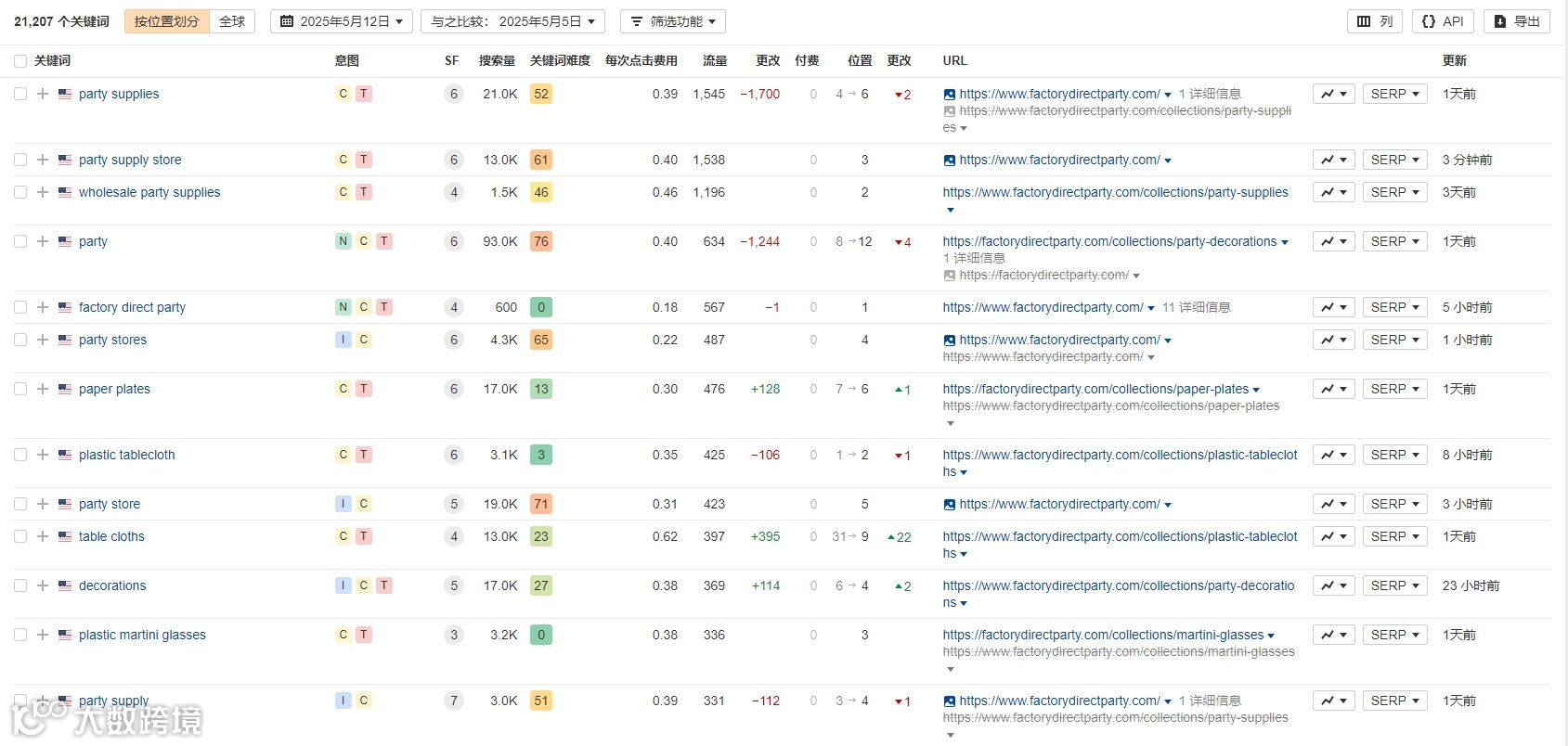The width and height of the screenshot is (1568, 746).
Task: Click SF count badge for party supplies
Action: 454,94
